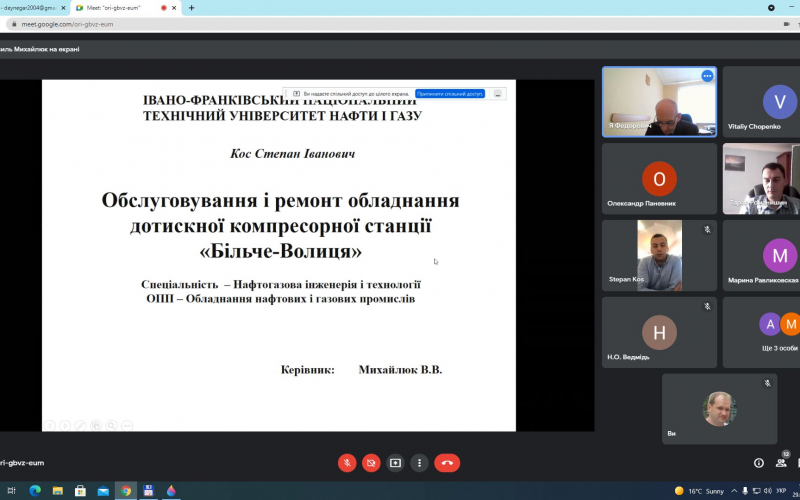Minimize the screen sharing notification bar
Image resolution: width=800 pixels, height=500 pixels.
pyautogui.click(x=498, y=94)
